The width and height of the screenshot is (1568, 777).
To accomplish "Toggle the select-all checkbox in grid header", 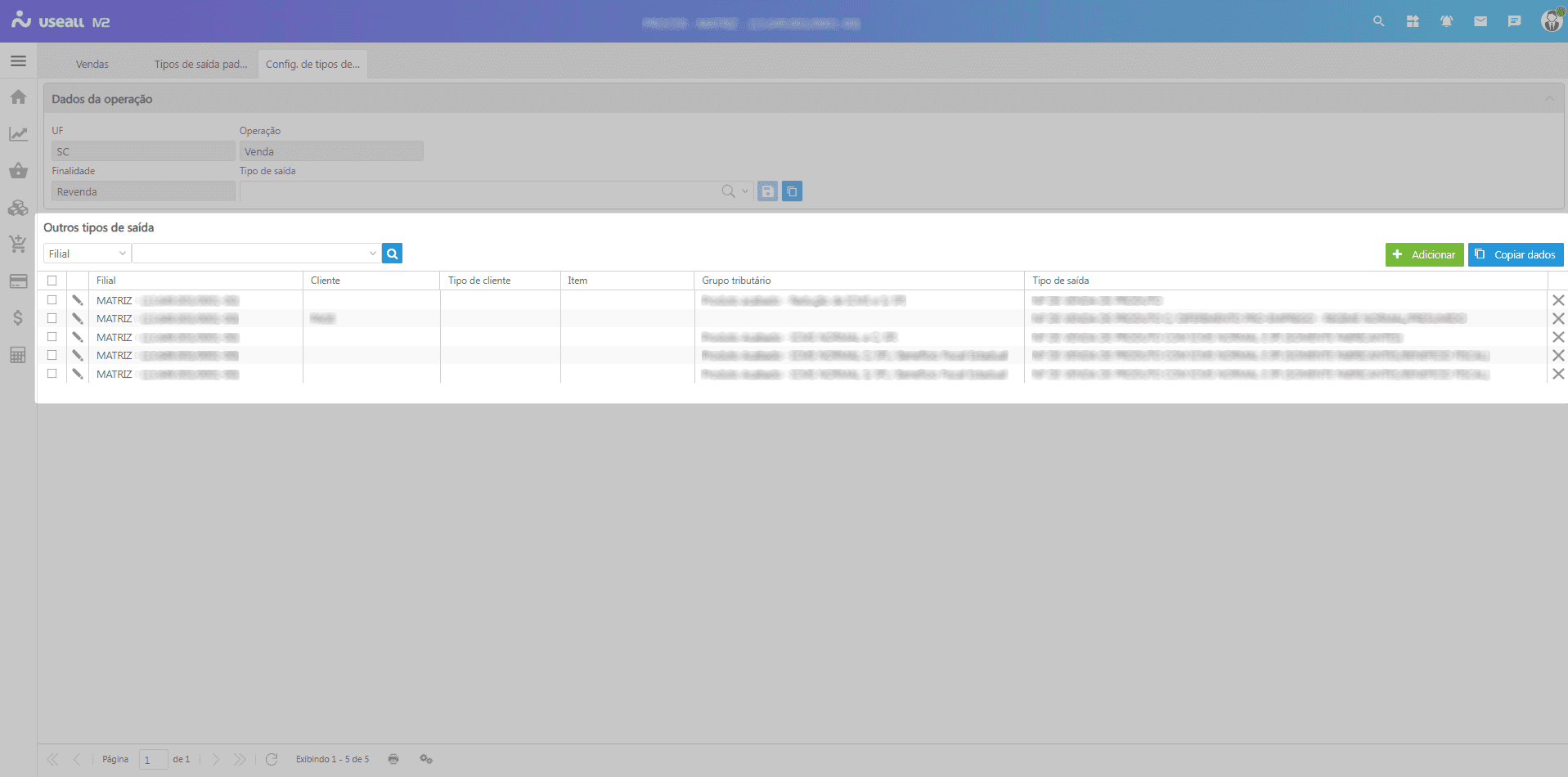I will 52,281.
